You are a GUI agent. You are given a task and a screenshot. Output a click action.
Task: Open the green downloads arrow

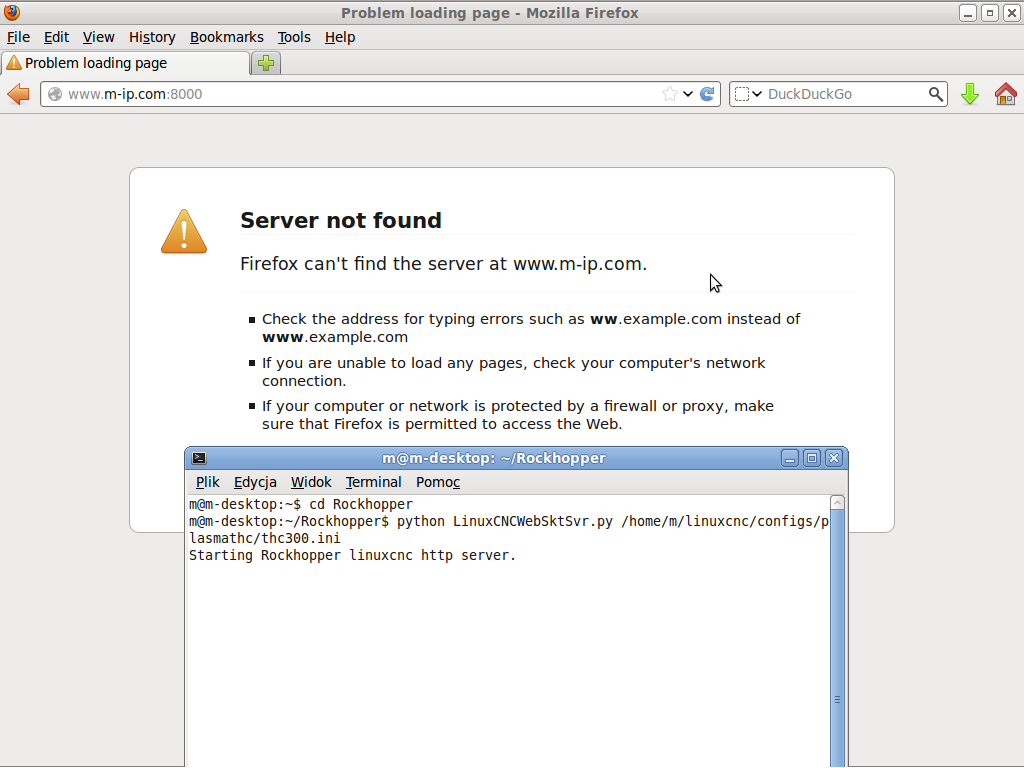coord(970,94)
